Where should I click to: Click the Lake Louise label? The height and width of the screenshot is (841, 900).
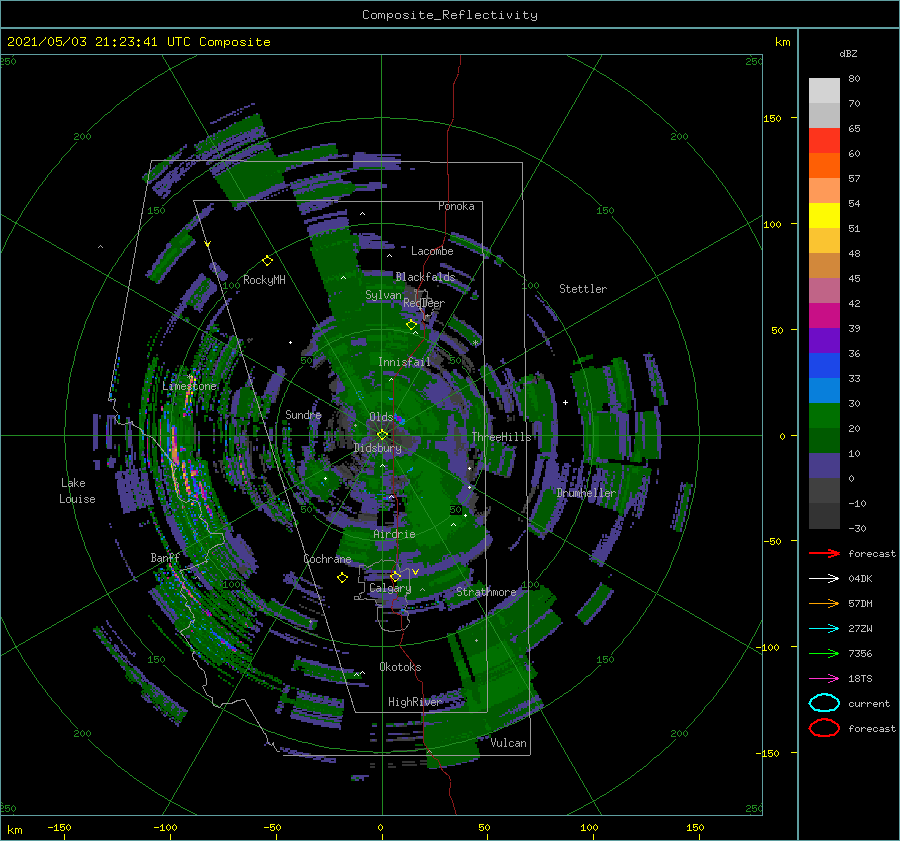point(77,491)
